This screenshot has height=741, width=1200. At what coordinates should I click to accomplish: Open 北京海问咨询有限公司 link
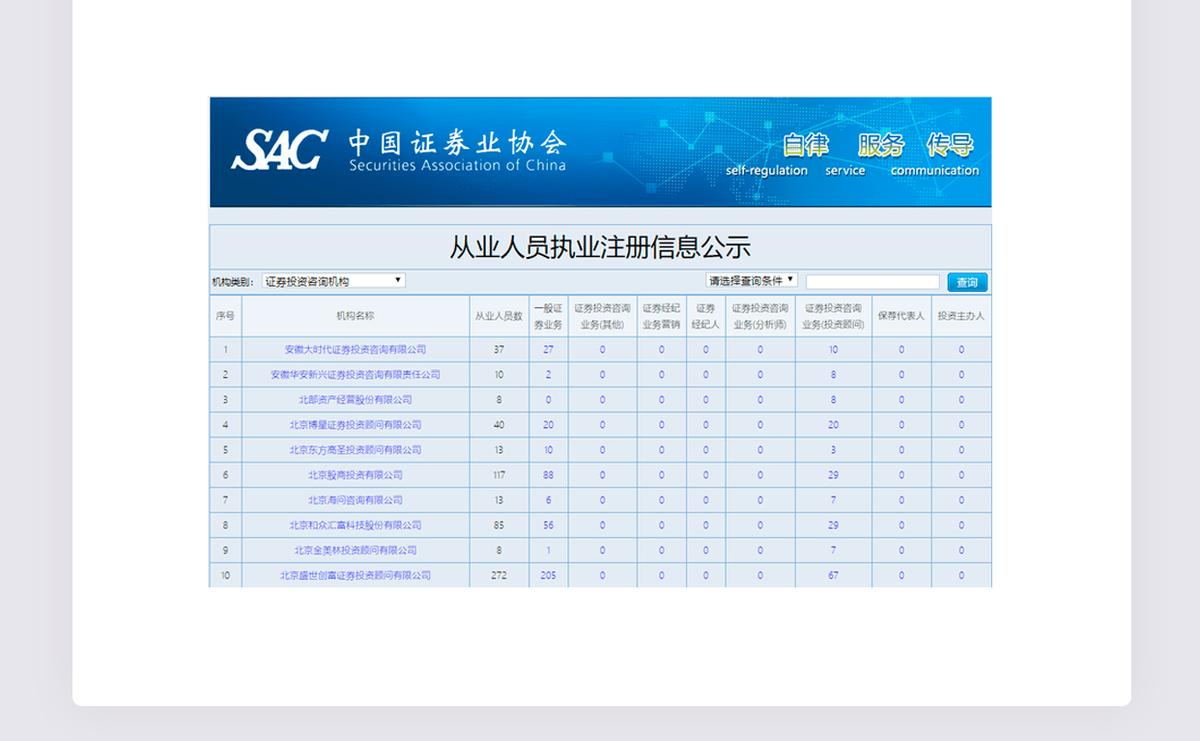(x=355, y=500)
